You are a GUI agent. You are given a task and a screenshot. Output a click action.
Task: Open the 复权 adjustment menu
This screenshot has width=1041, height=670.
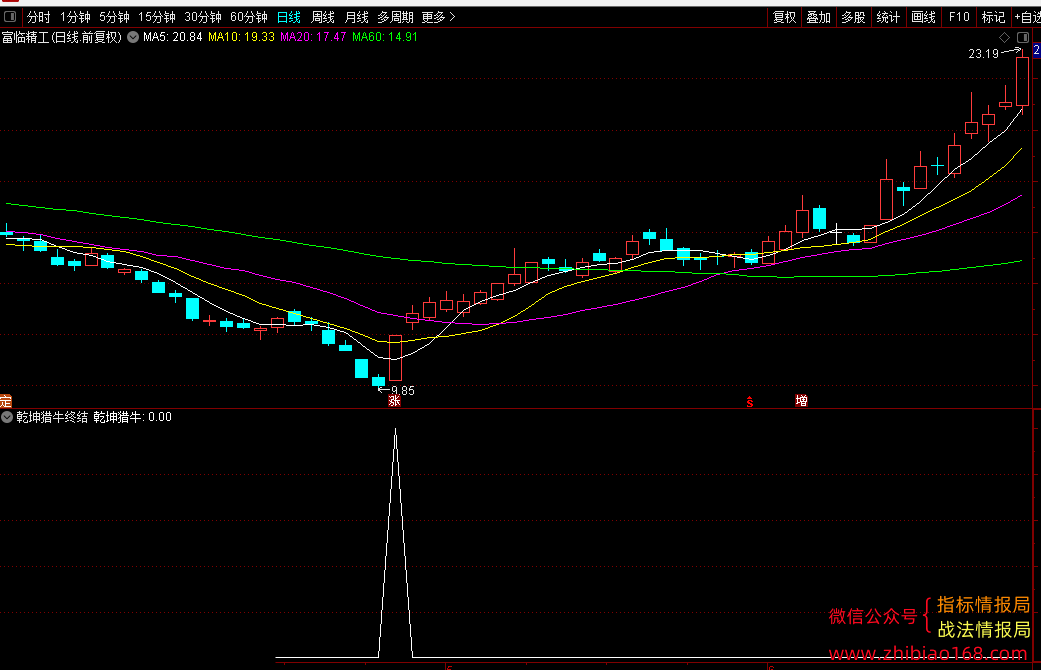click(784, 17)
